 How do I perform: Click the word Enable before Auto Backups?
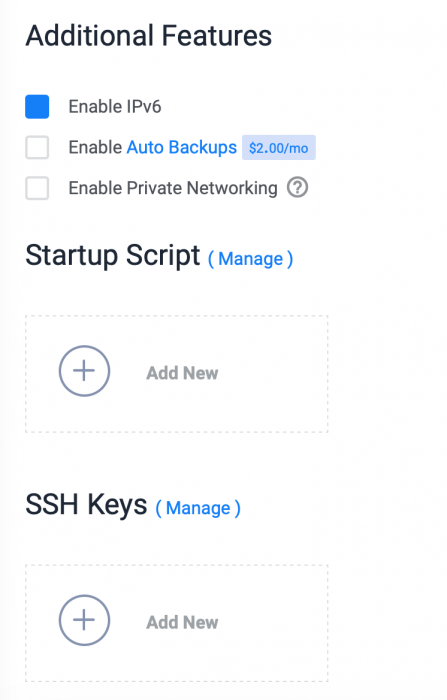tap(95, 147)
